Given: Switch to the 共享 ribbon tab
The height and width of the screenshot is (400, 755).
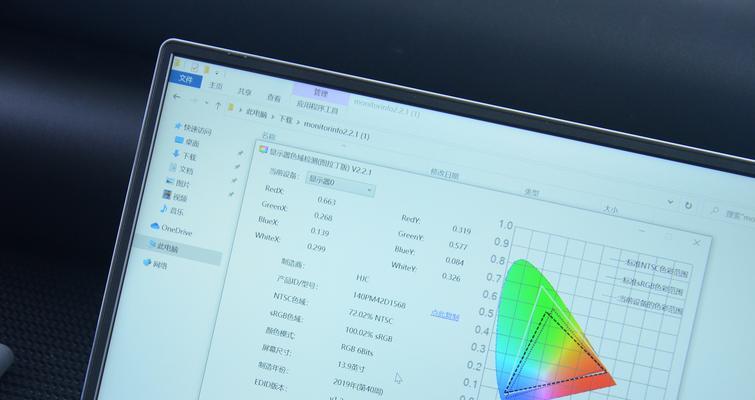Looking at the screenshot, I should tap(245, 91).
